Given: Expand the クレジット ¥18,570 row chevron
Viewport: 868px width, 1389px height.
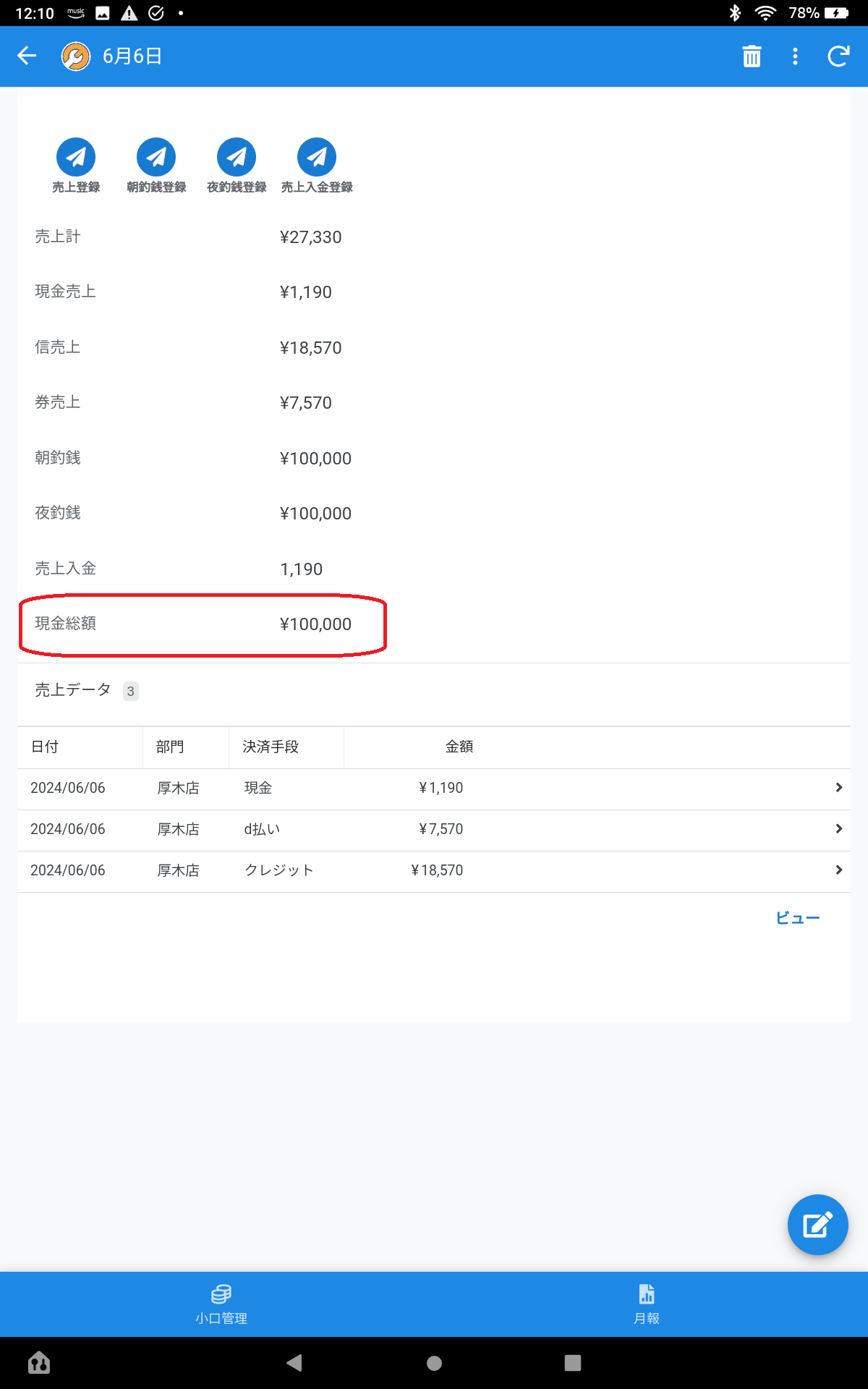Looking at the screenshot, I should (838, 870).
